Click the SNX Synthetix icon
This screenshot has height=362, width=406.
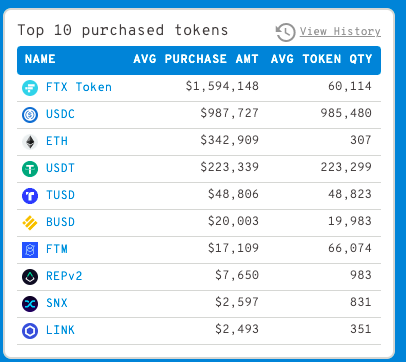click(30, 304)
